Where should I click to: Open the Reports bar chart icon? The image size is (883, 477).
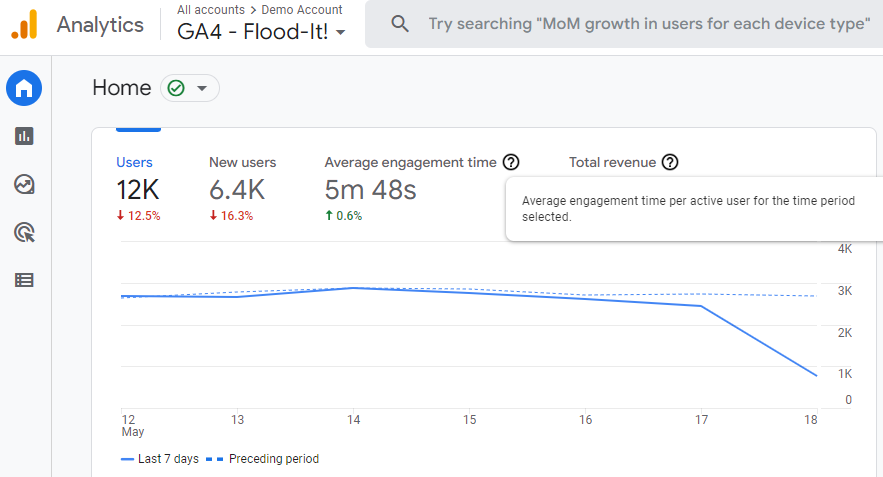[24, 136]
